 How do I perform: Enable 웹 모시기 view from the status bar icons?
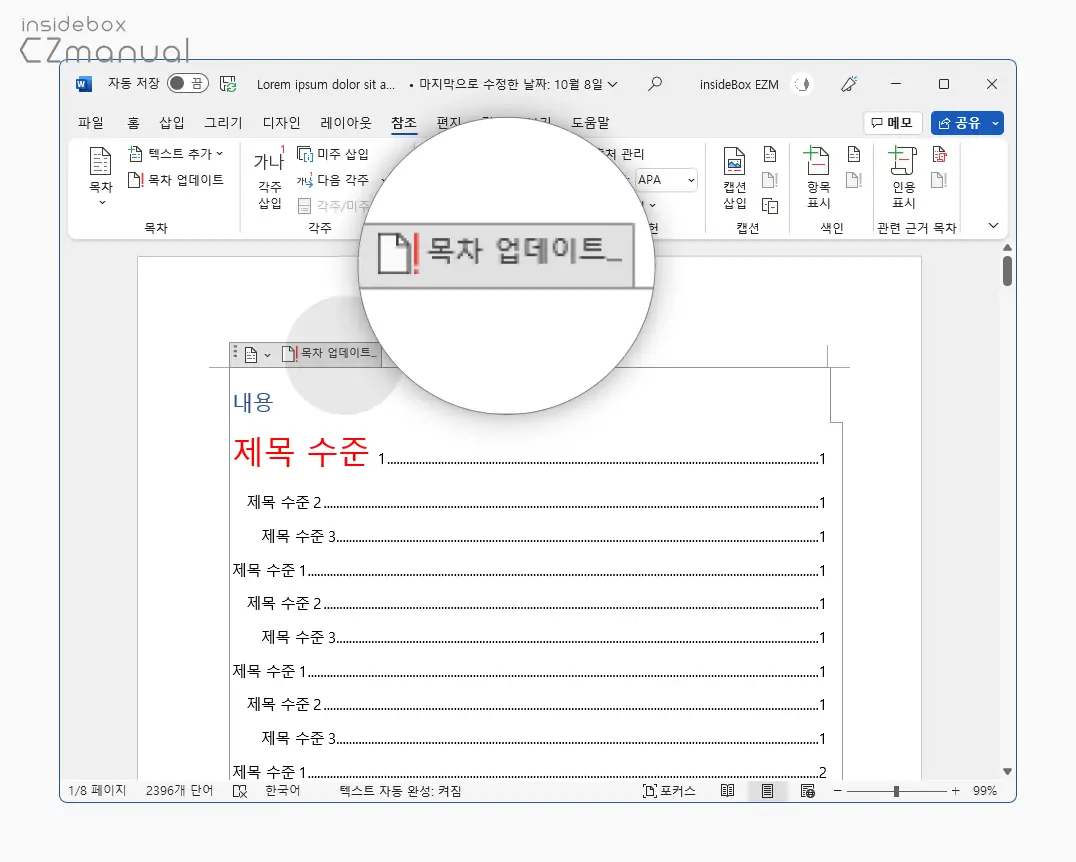(x=805, y=790)
